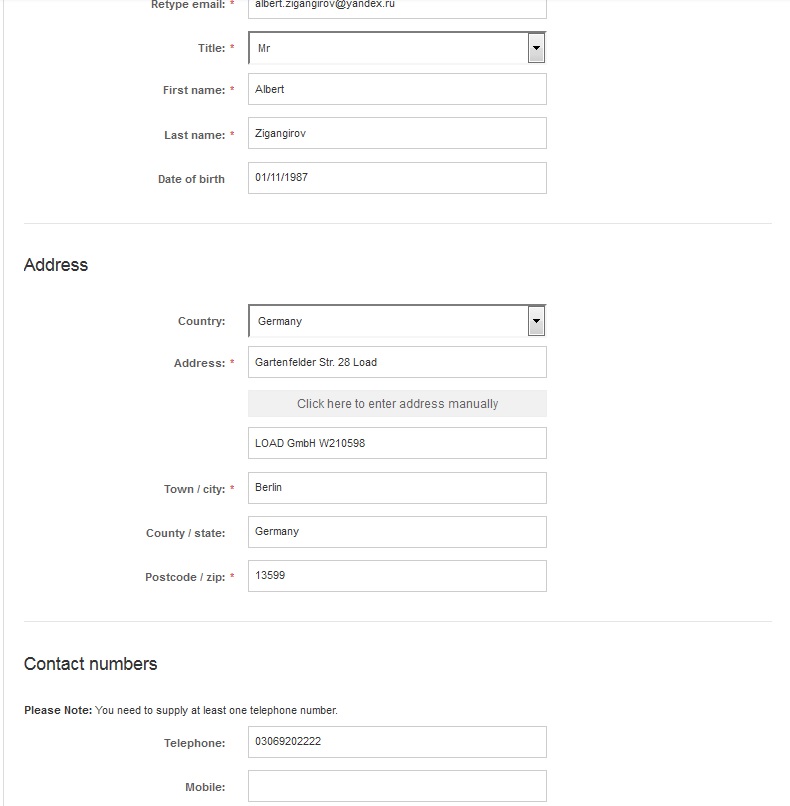Screen dimensions: 790x806
Task: Click the Postcode / zip label text
Action: 185,577
